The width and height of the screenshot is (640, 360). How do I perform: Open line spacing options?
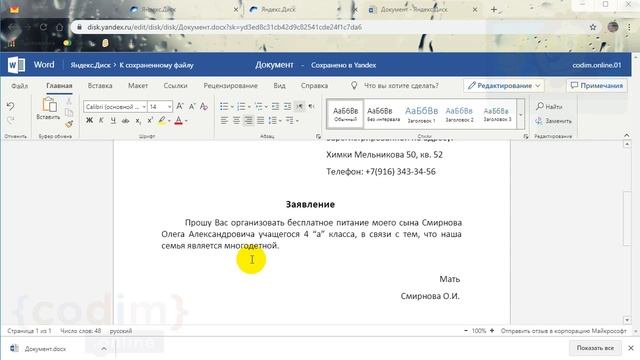point(274,120)
